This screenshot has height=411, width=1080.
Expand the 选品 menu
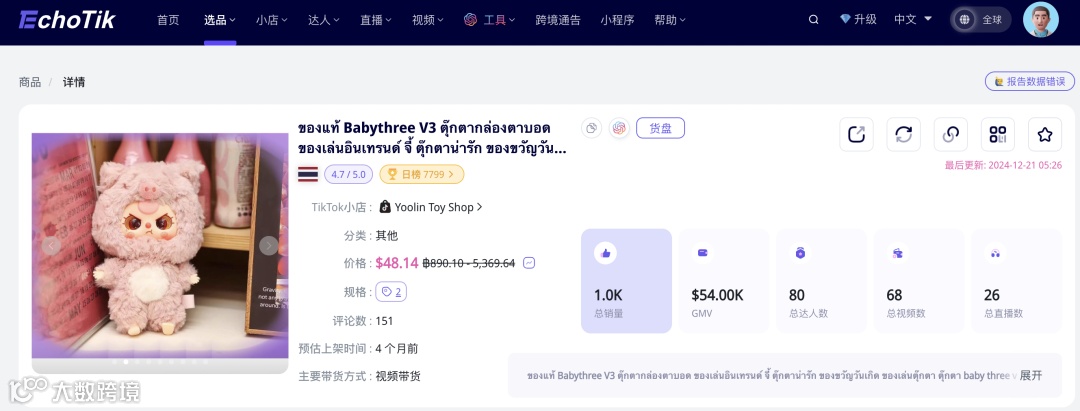220,21
